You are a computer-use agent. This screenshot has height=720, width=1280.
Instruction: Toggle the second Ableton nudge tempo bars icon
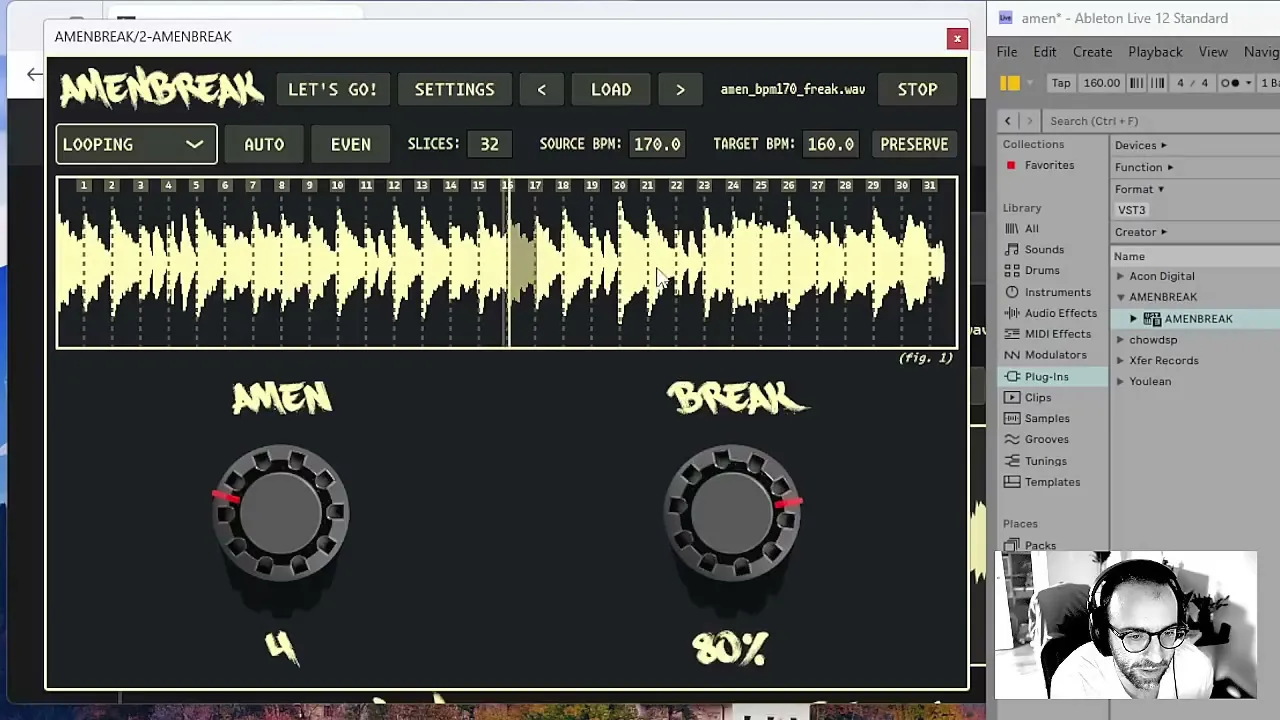1158,83
